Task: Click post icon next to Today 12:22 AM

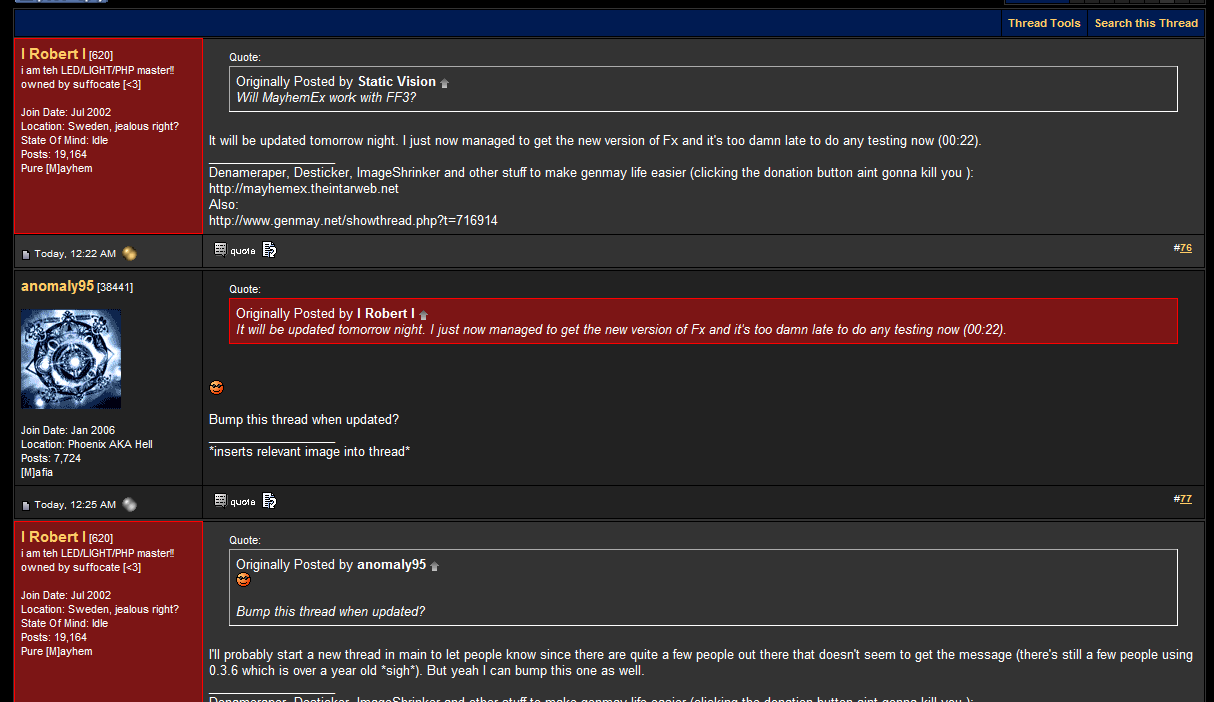Action: tap(26, 254)
